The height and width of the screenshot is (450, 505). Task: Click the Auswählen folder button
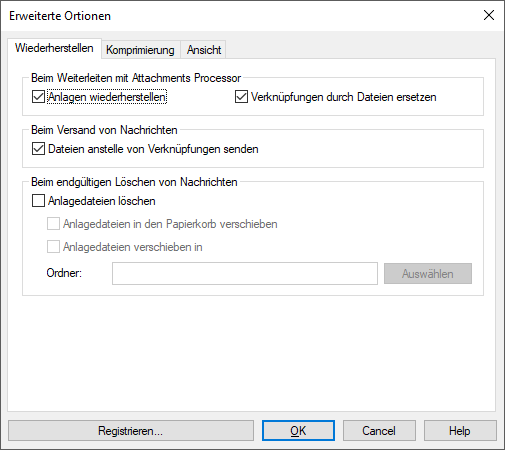pos(428,274)
